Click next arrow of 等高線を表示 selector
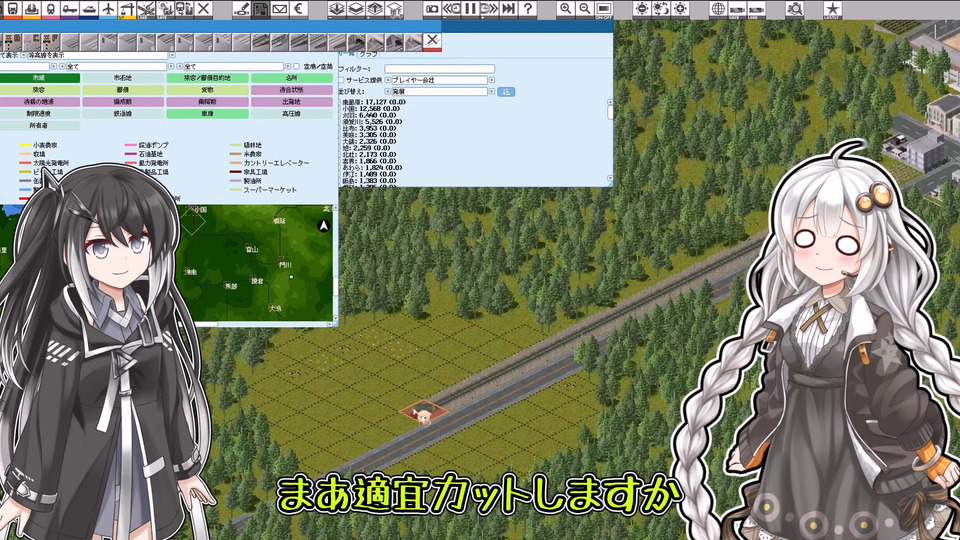Viewport: 960px width, 540px height. pyautogui.click(x=173, y=55)
